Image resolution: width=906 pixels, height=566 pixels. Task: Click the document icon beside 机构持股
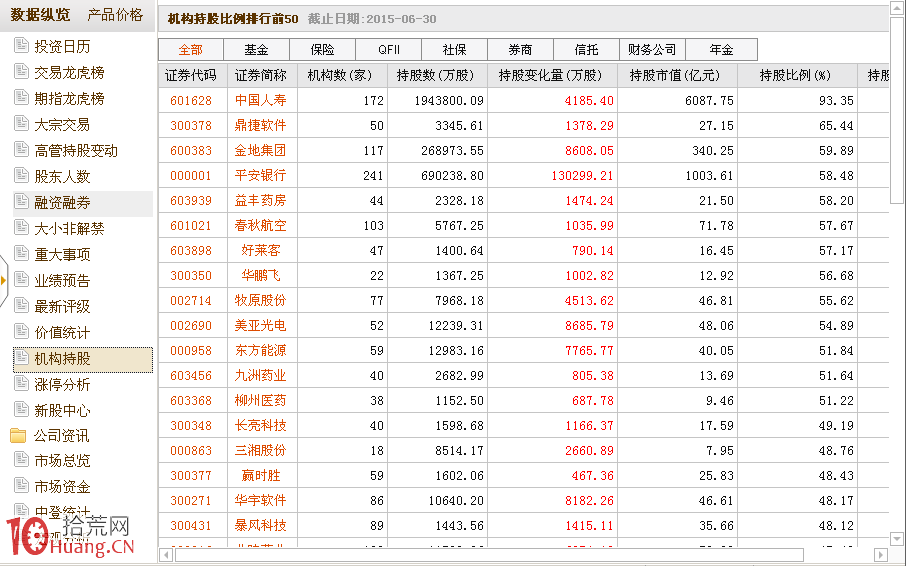pos(21,358)
